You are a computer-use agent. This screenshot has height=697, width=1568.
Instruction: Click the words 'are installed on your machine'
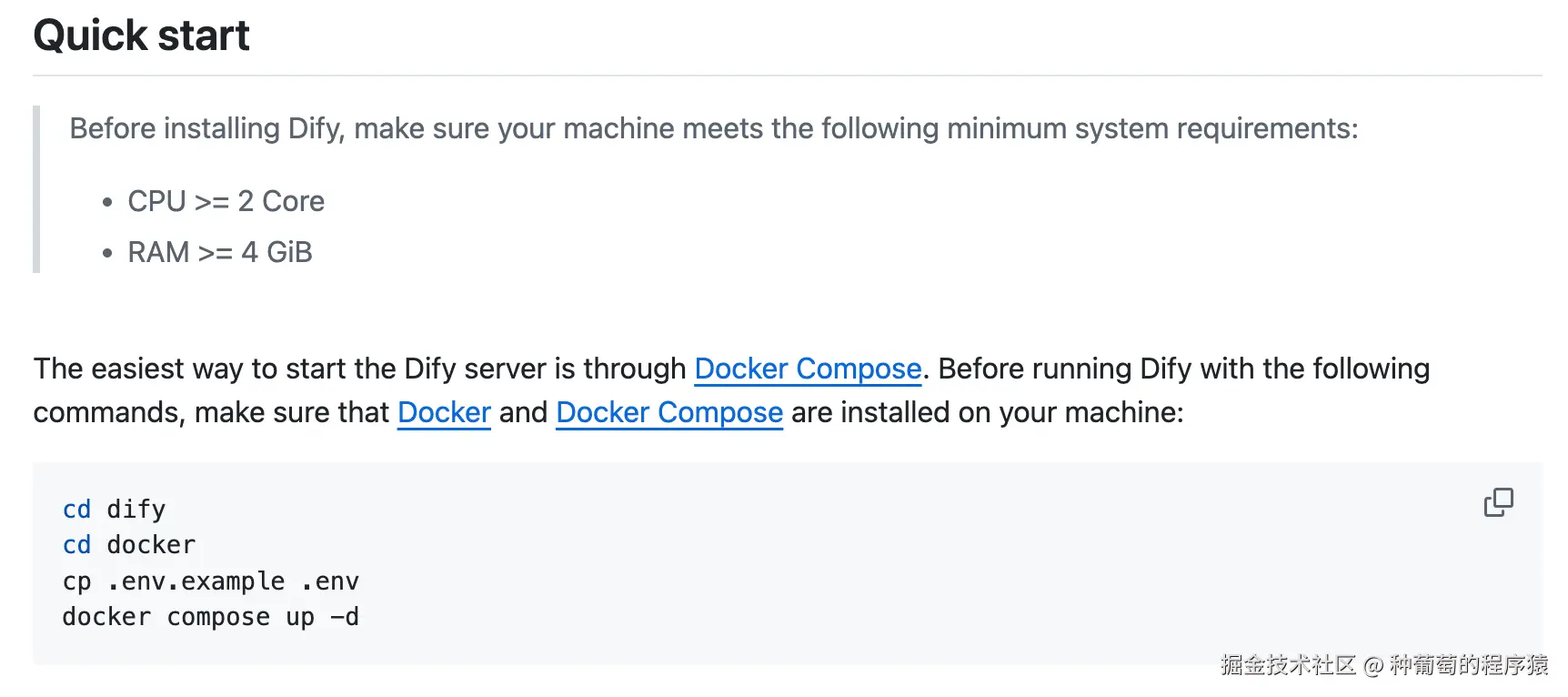click(x=987, y=412)
